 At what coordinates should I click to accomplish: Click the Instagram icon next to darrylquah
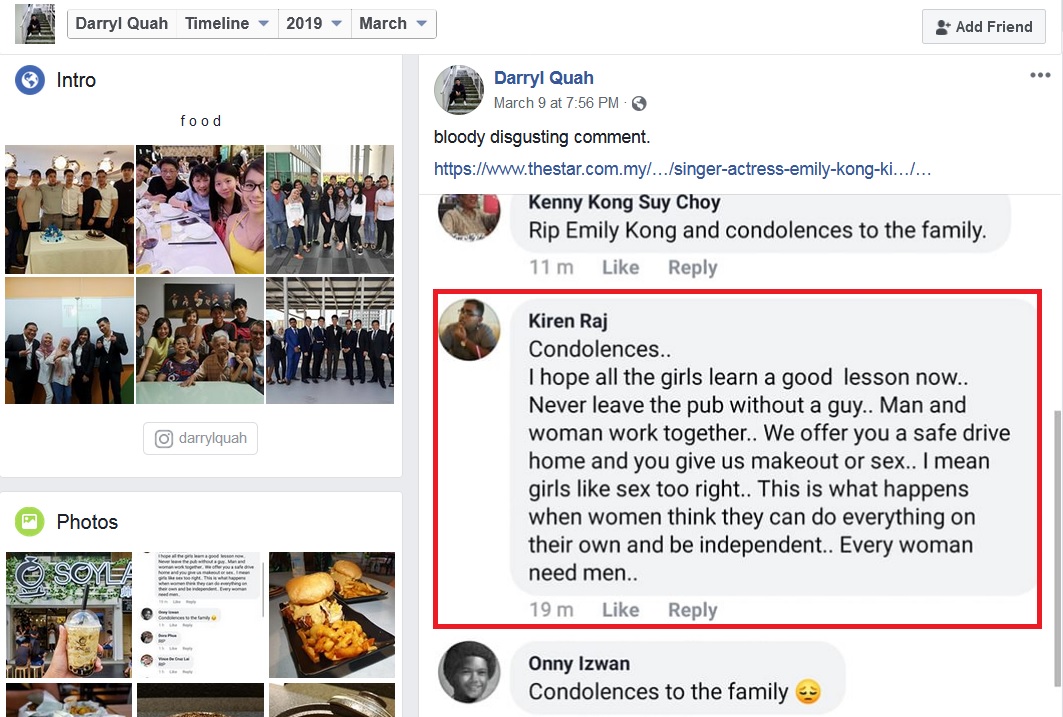pyautogui.click(x=163, y=438)
